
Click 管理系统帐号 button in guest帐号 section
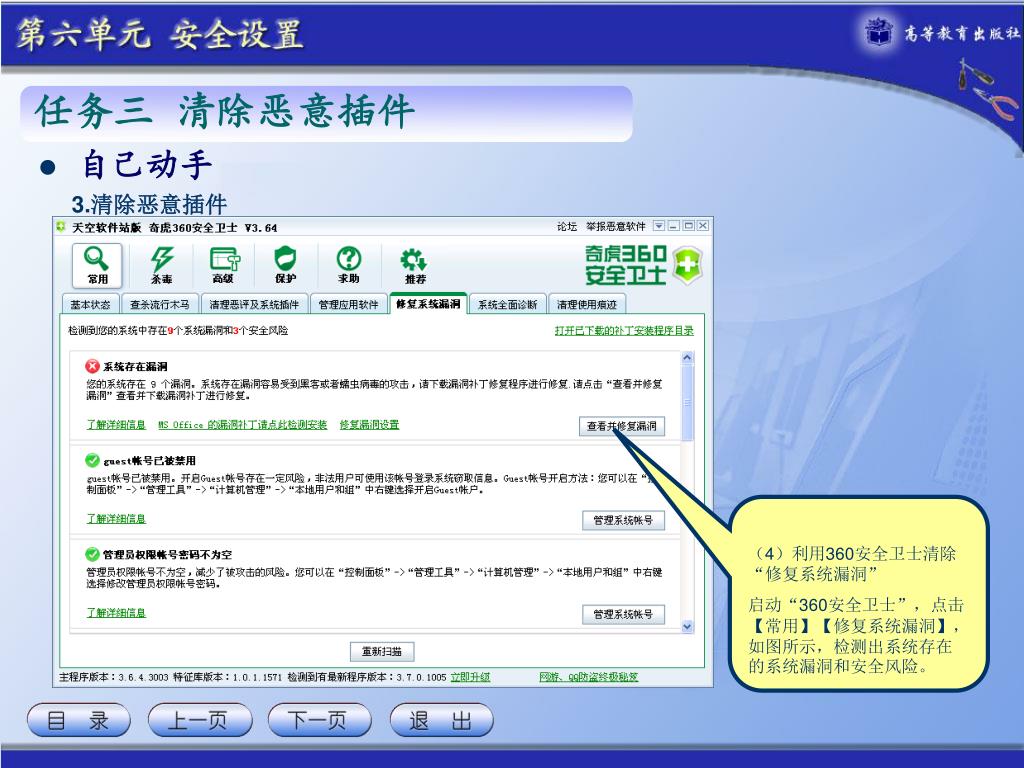tap(623, 520)
